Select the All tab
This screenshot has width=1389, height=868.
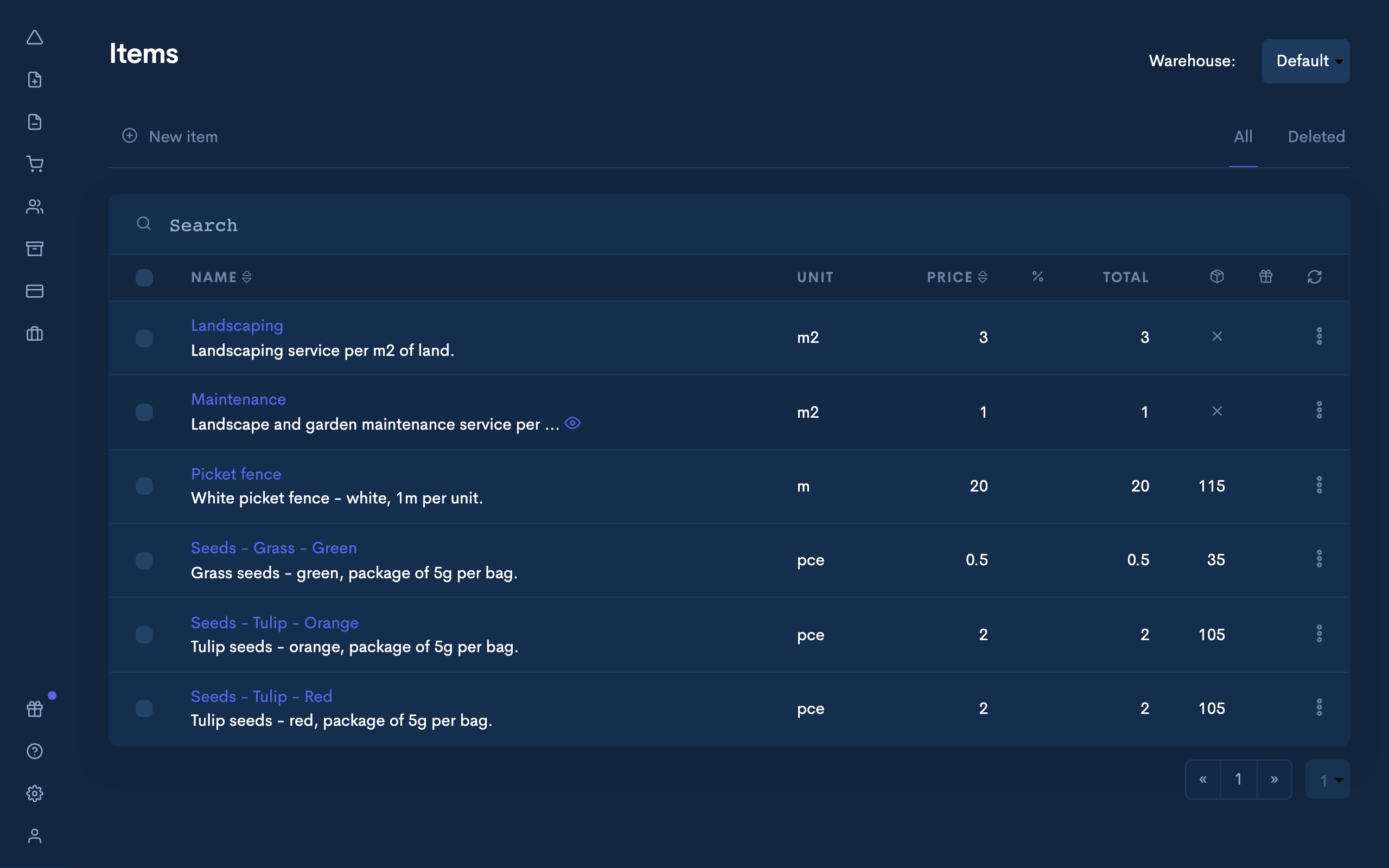(1243, 137)
